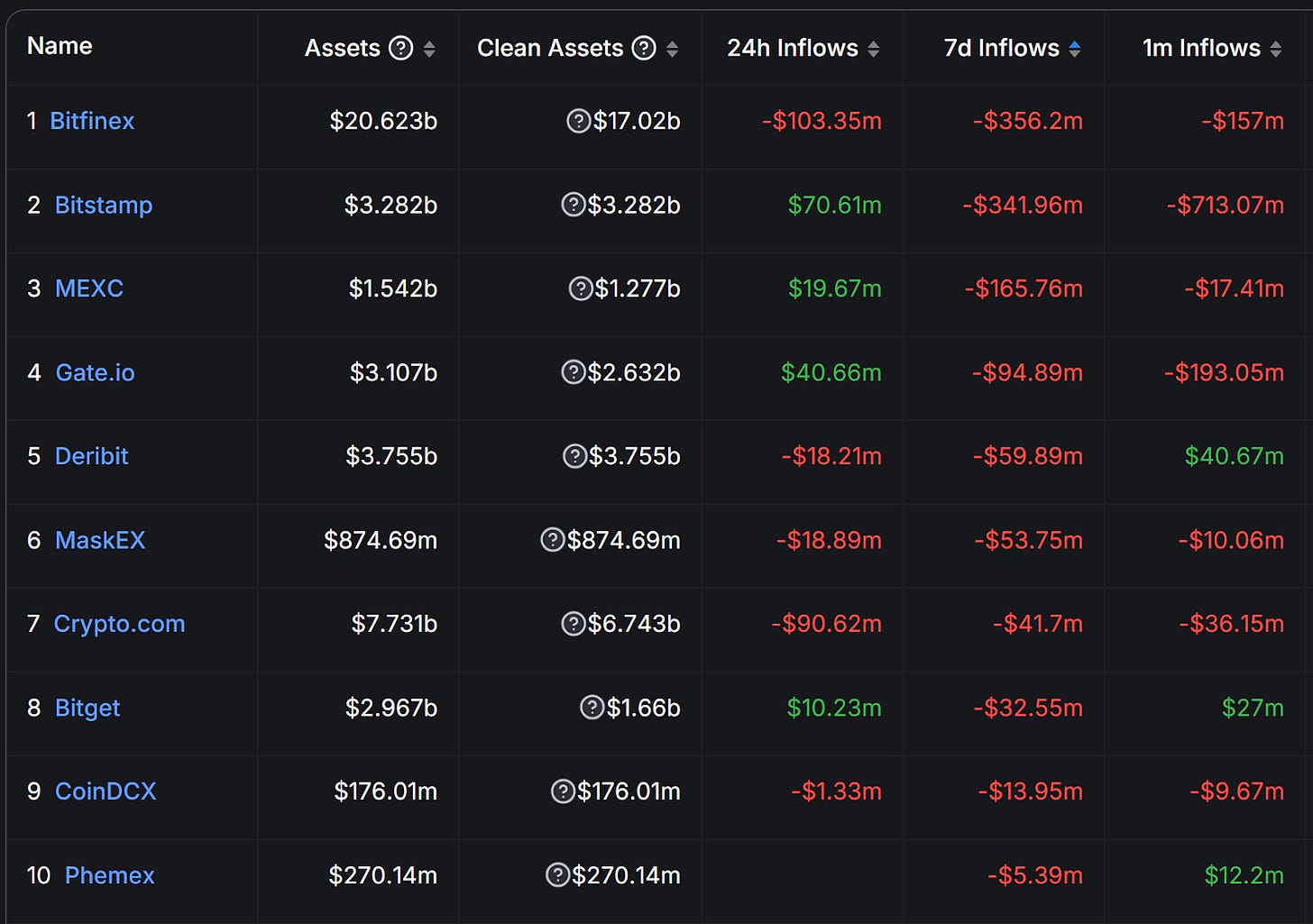Click the 24h Inflows header label
The height and width of the screenshot is (924, 1313).
coord(793,48)
